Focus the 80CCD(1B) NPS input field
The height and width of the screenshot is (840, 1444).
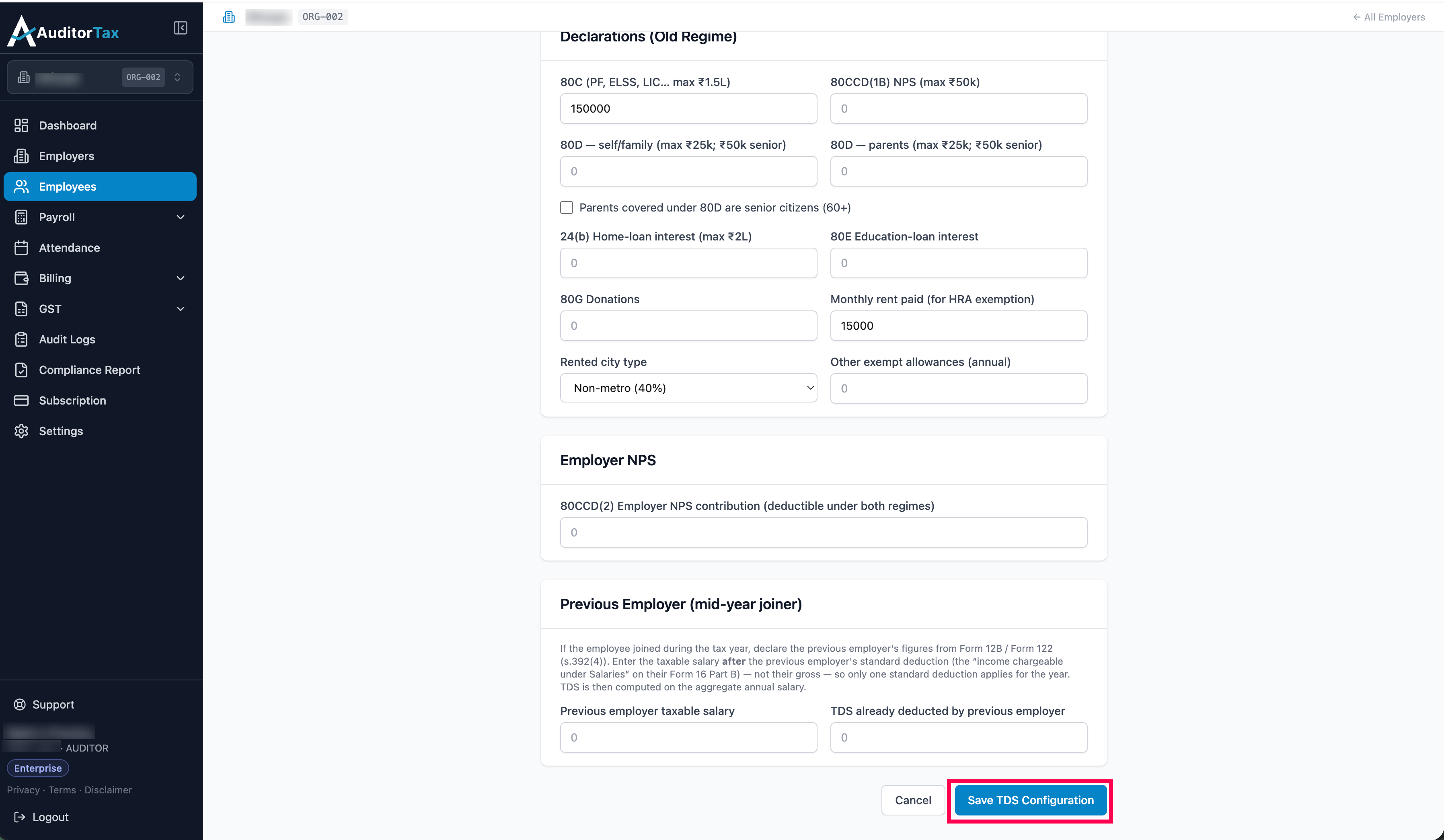(959, 108)
